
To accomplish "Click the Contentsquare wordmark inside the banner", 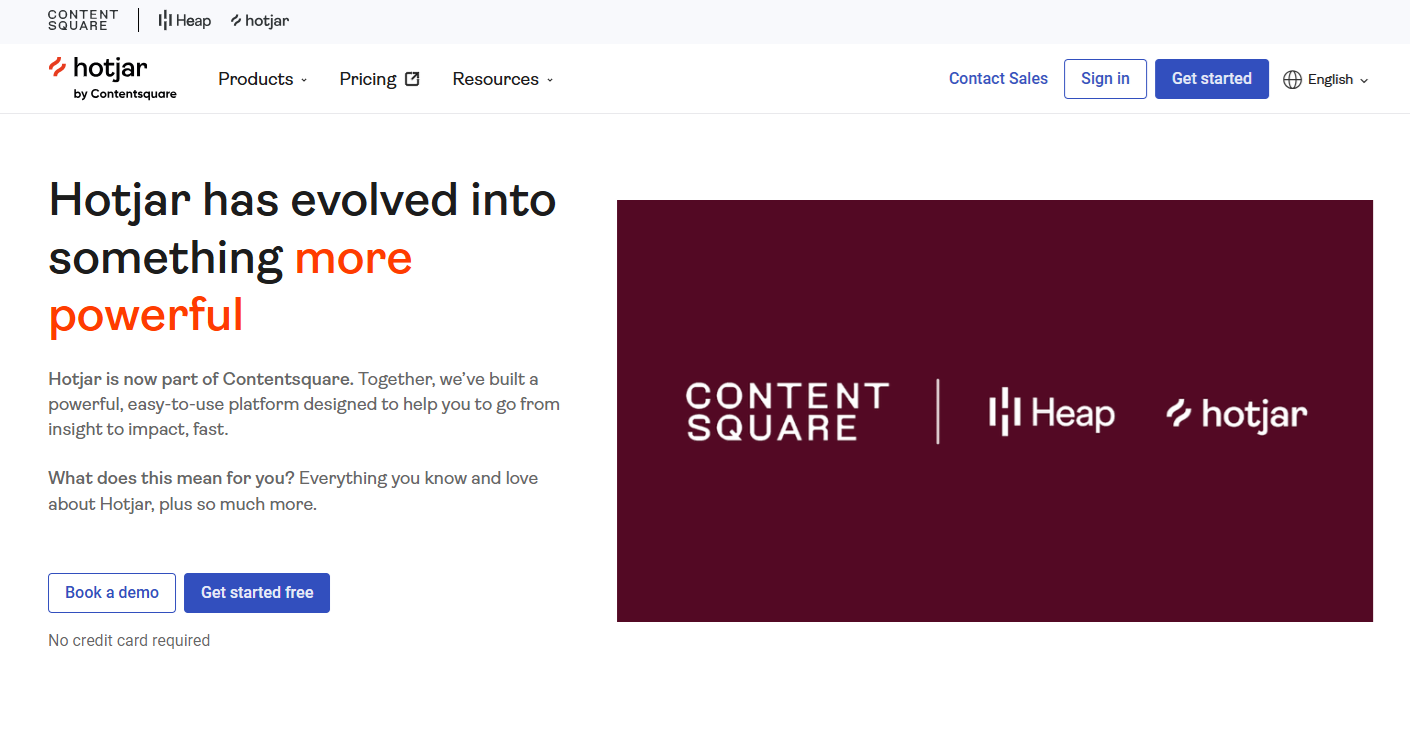I will [787, 411].
